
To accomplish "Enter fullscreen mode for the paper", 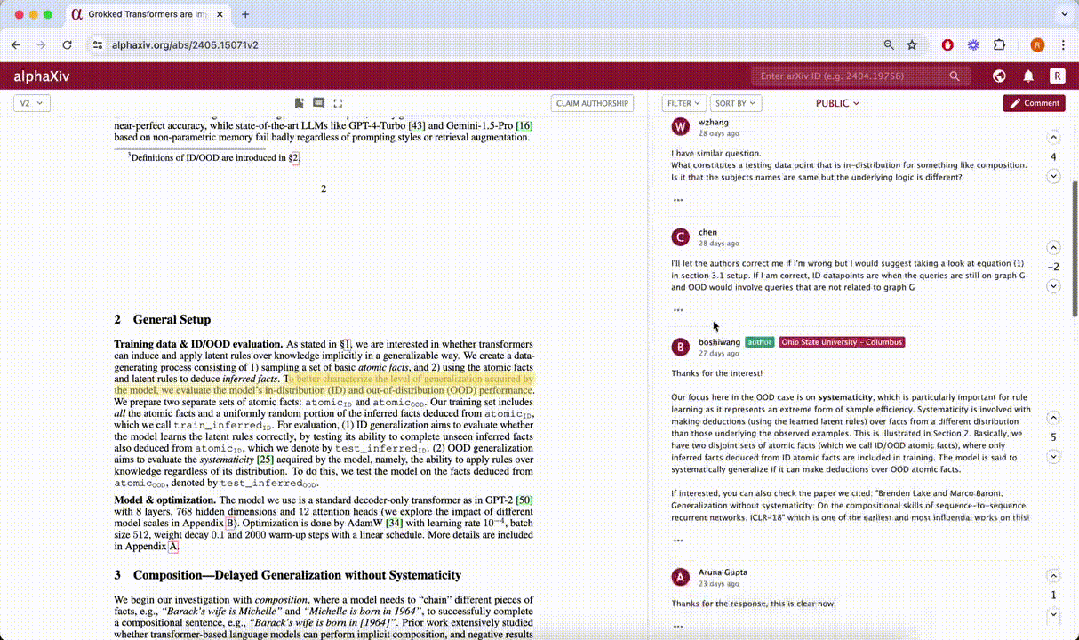I will (x=338, y=103).
